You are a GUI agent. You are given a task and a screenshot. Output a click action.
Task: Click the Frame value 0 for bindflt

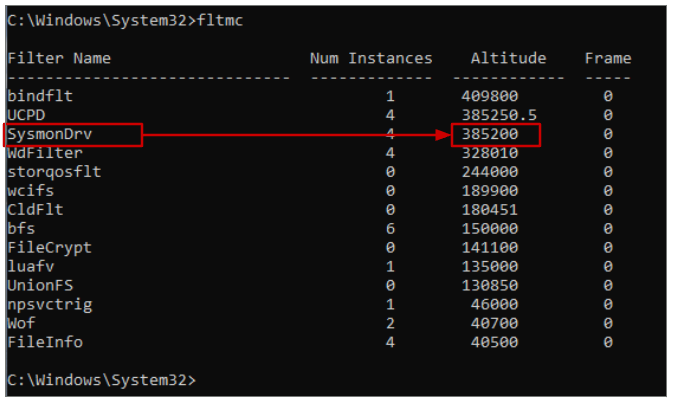click(608, 96)
